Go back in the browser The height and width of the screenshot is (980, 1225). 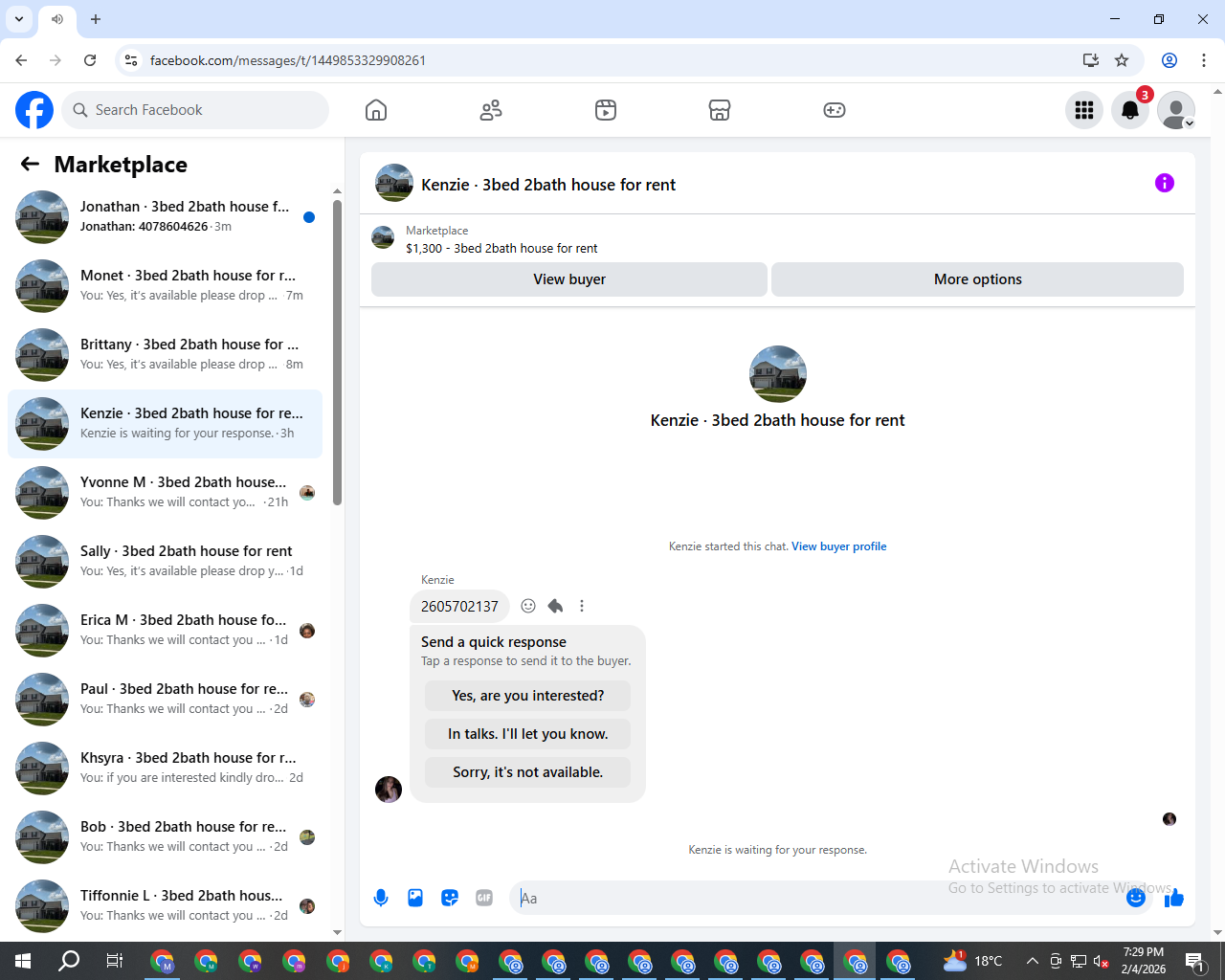[21, 60]
